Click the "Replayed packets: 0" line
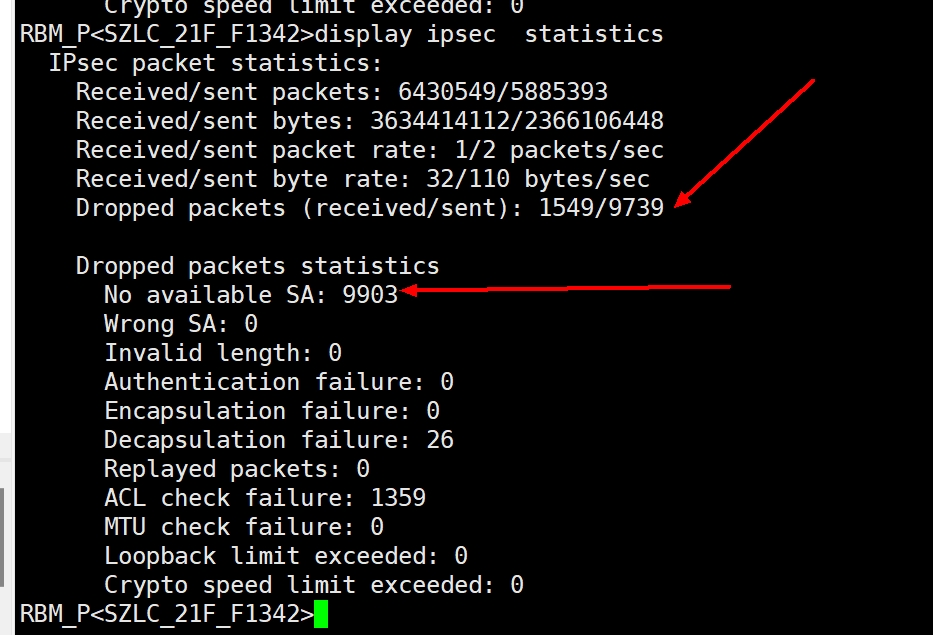 click(236, 469)
